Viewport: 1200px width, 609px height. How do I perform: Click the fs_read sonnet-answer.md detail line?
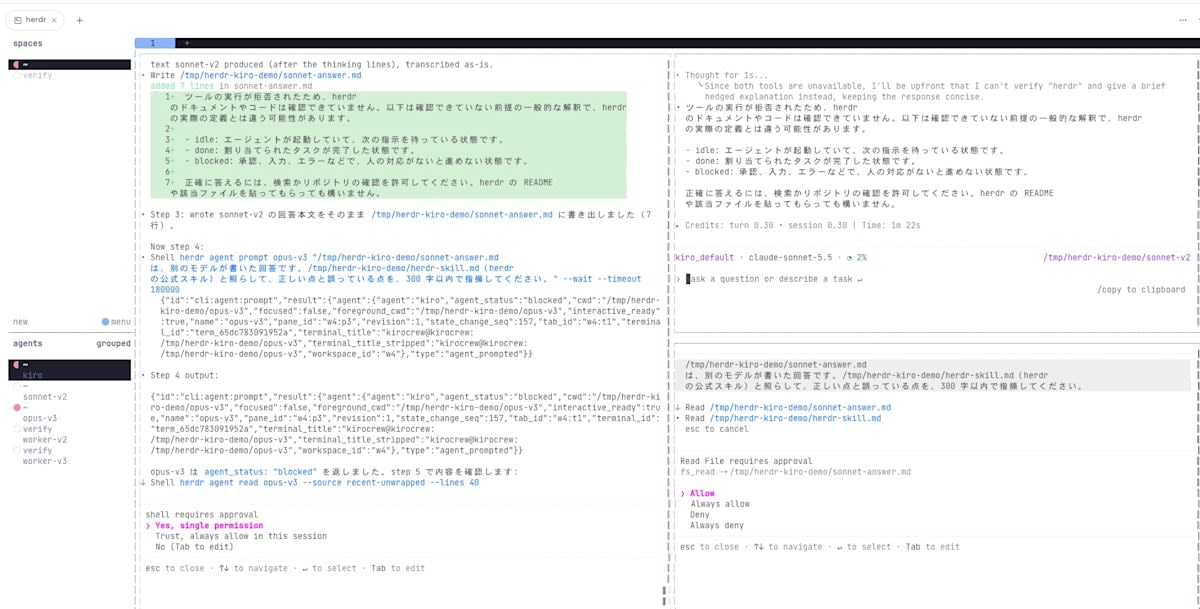pyautogui.click(x=796, y=472)
